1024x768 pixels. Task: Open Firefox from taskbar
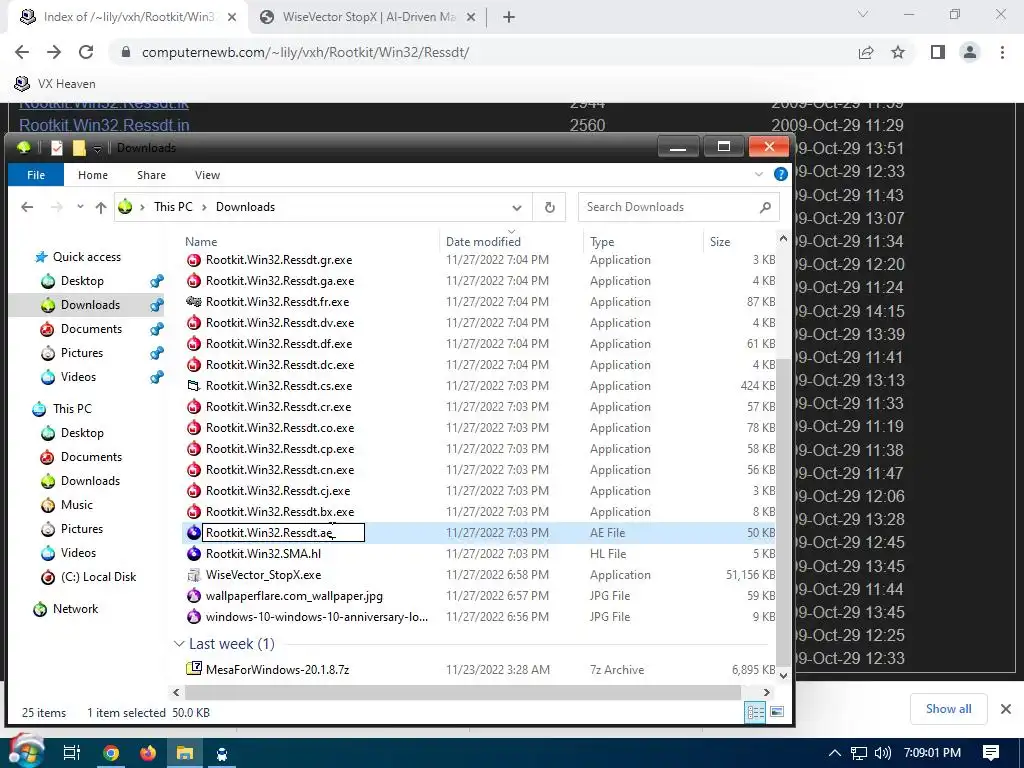tap(148, 753)
